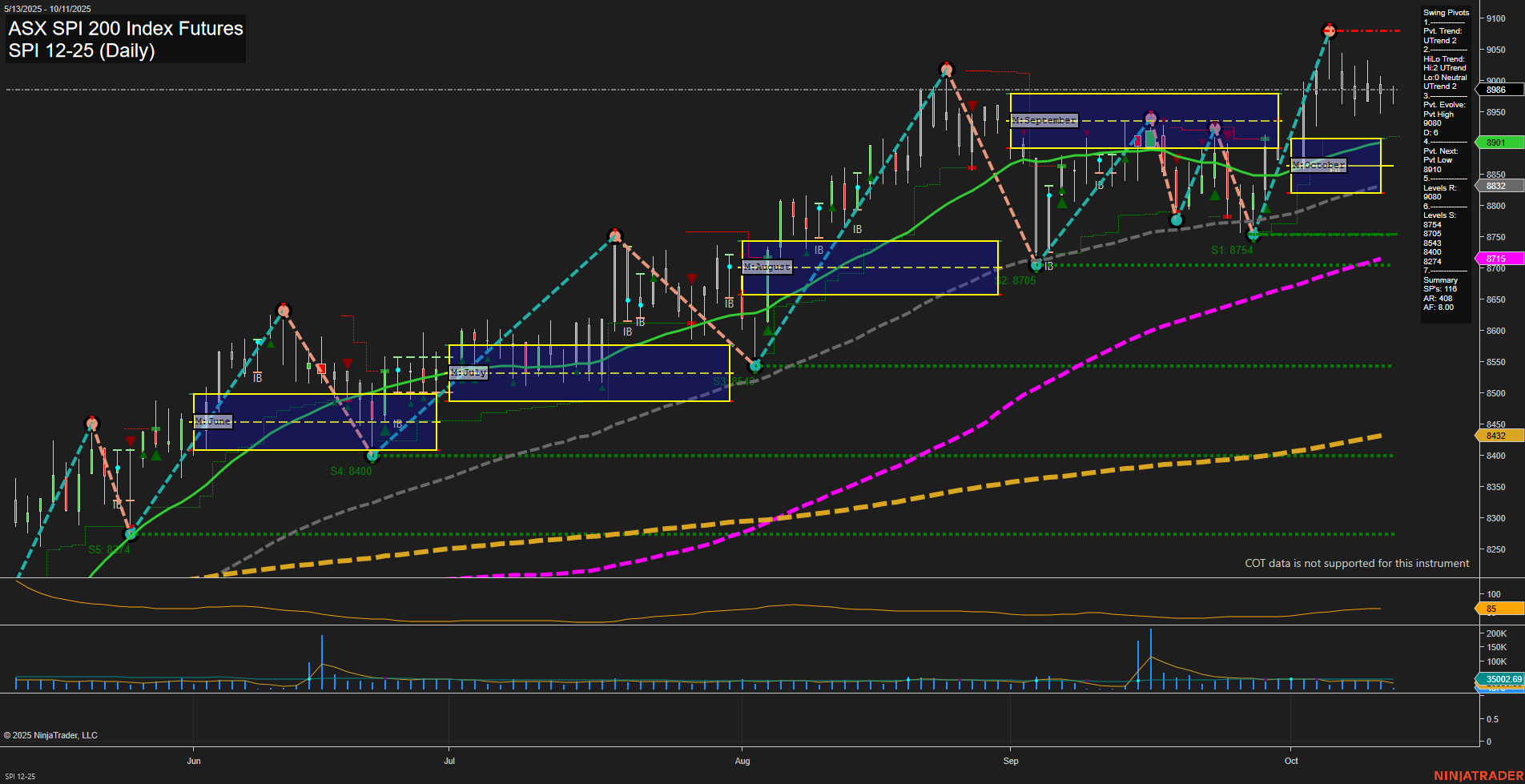Expand the M-July box label
The image size is (1525, 784).
470,372
